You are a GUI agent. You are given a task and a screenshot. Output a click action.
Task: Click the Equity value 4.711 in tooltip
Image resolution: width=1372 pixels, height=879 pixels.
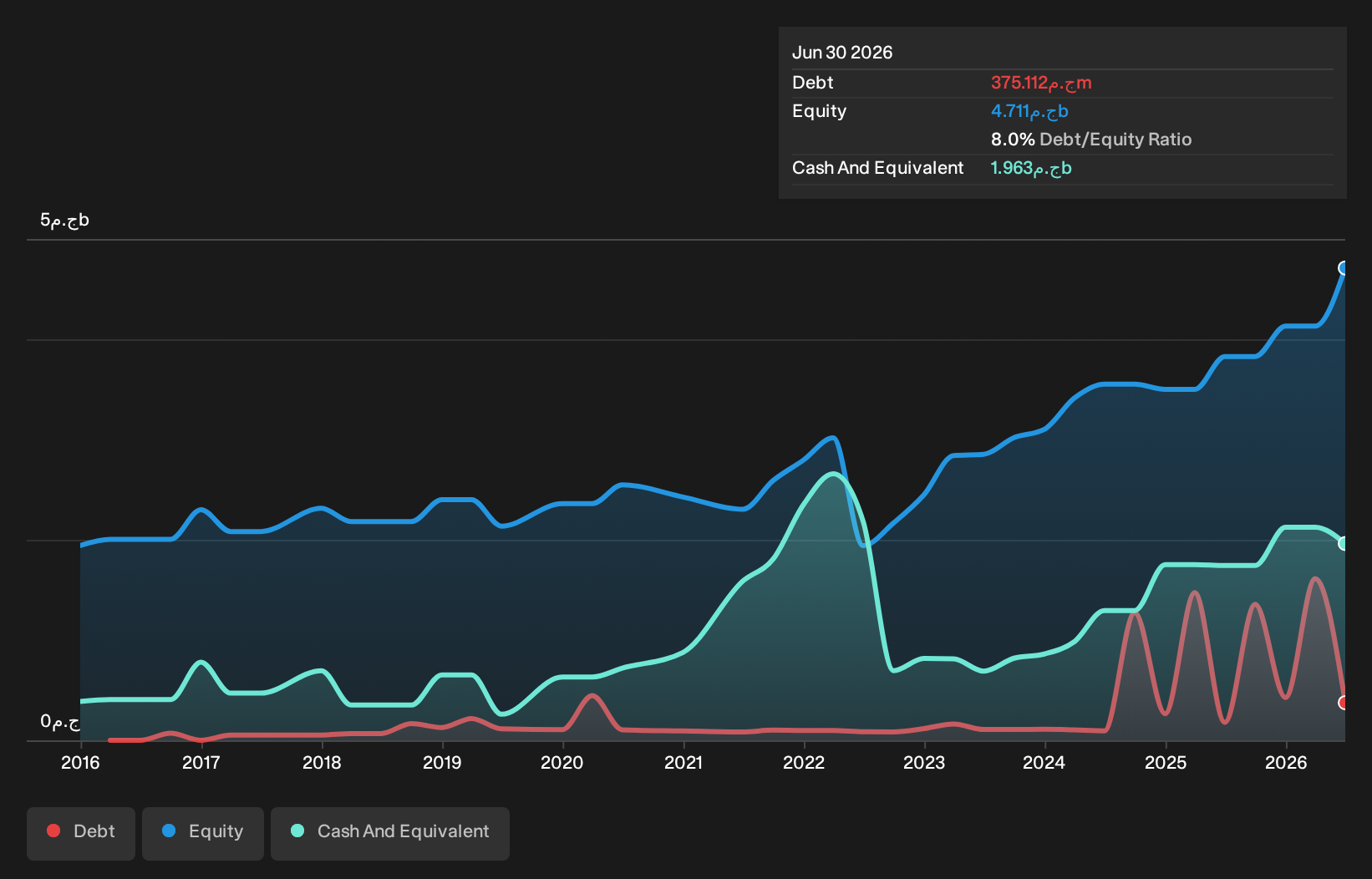point(1029,111)
